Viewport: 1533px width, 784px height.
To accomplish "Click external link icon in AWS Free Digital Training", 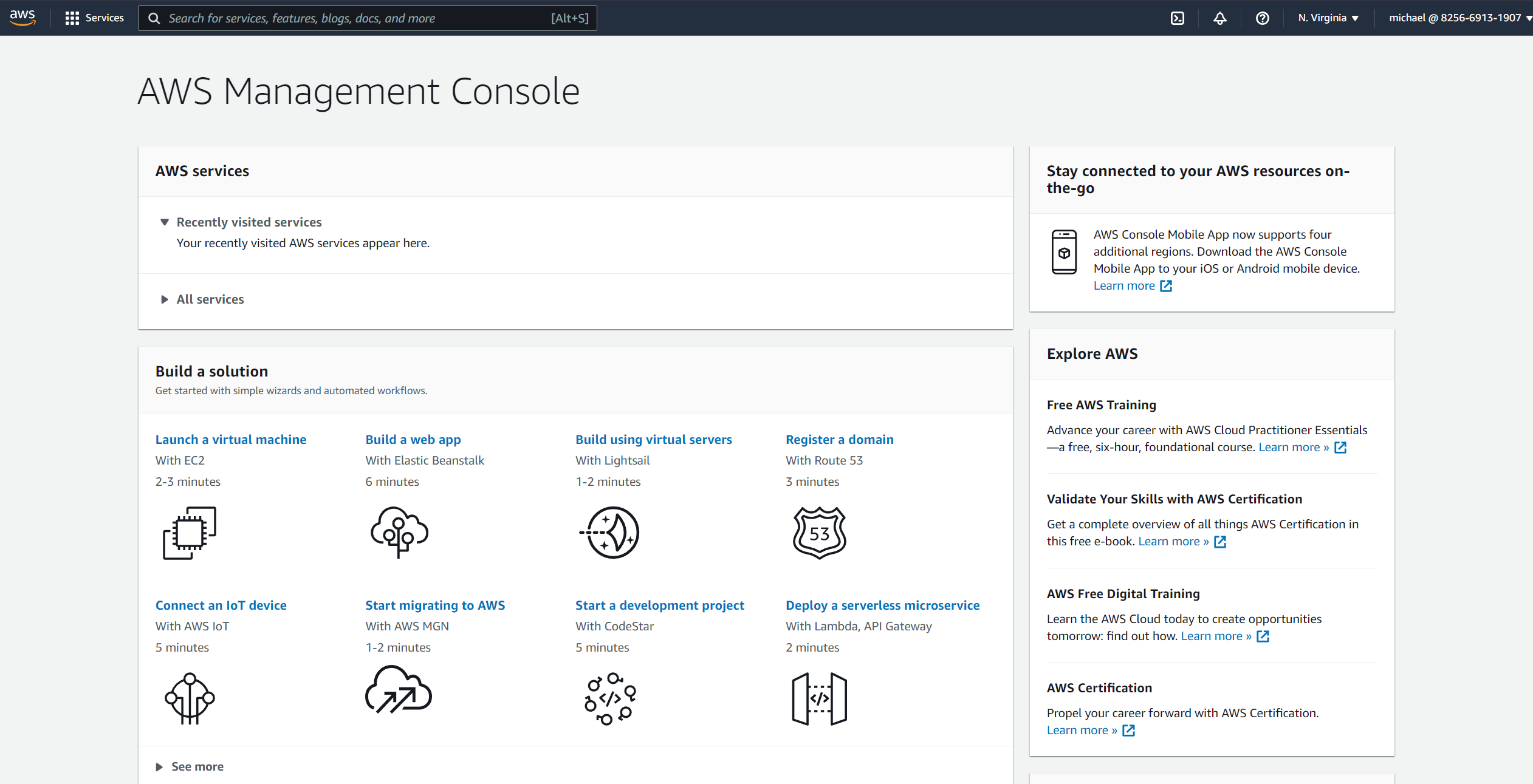I will click(x=1263, y=636).
